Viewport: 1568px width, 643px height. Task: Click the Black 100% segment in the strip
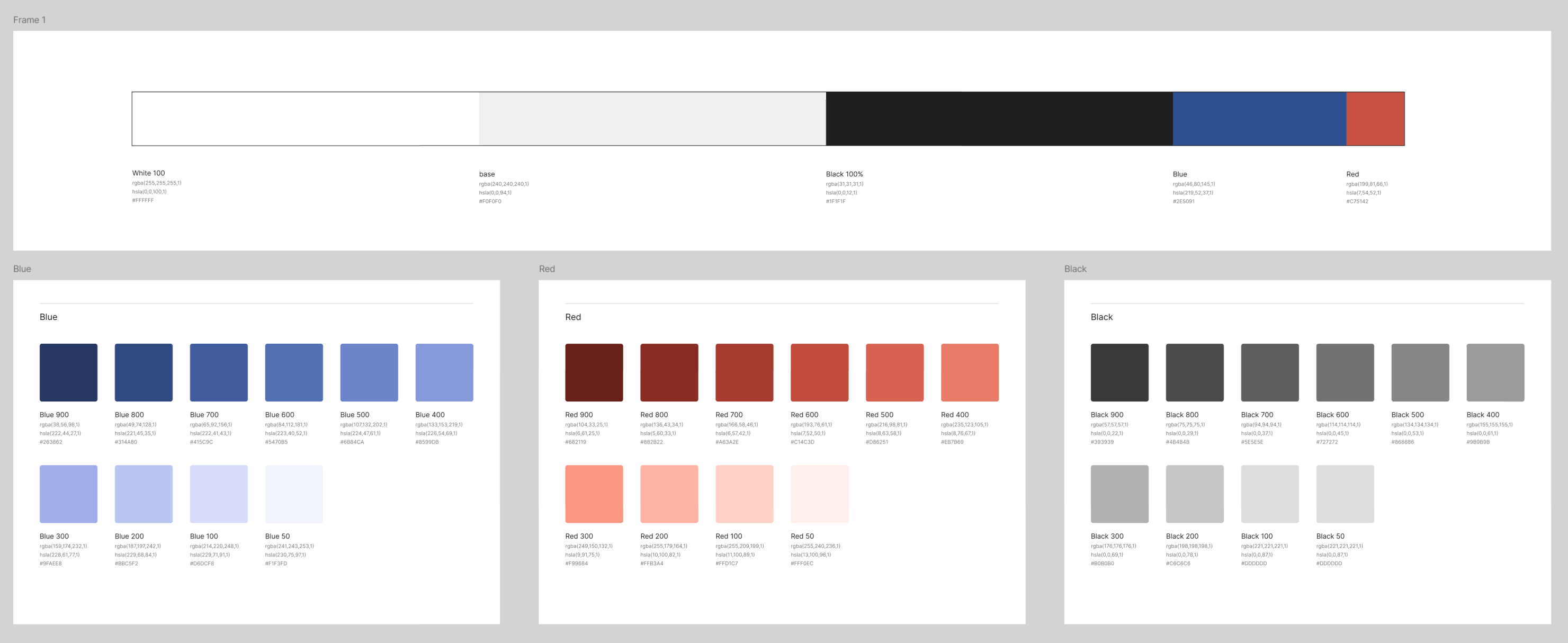[998, 118]
